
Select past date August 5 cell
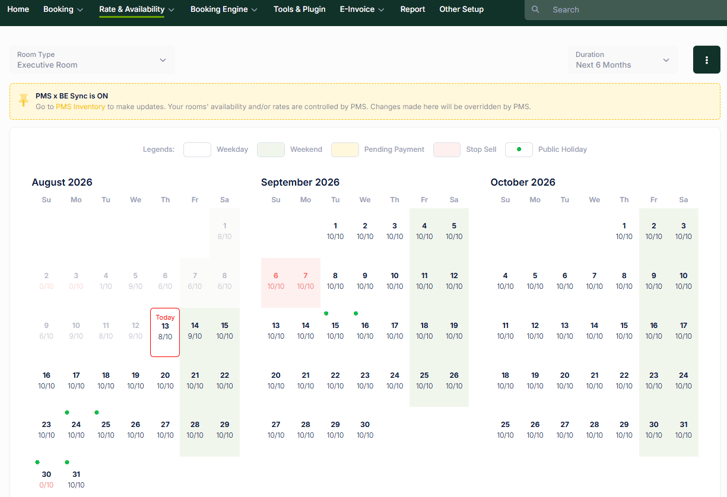pos(135,283)
